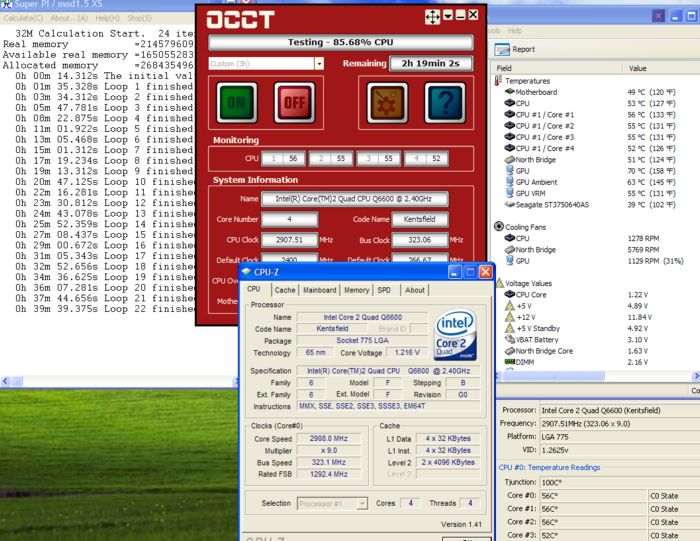This screenshot has width=700, height=541.
Task: Click the Intel Core 2 Quad logo
Action: 455,335
